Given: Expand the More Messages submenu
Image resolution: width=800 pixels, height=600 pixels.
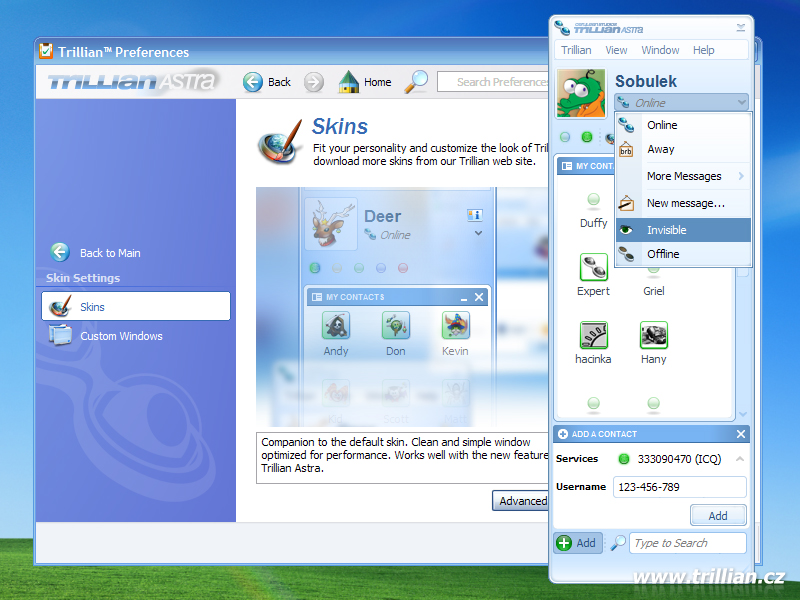Looking at the screenshot, I should [683, 176].
